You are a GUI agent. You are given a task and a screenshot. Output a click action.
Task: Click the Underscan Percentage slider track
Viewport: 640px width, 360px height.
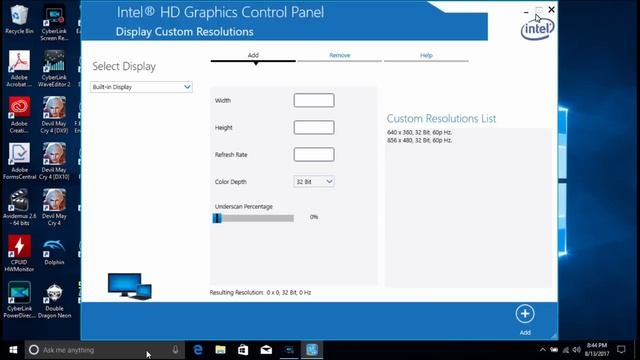pyautogui.click(x=253, y=218)
